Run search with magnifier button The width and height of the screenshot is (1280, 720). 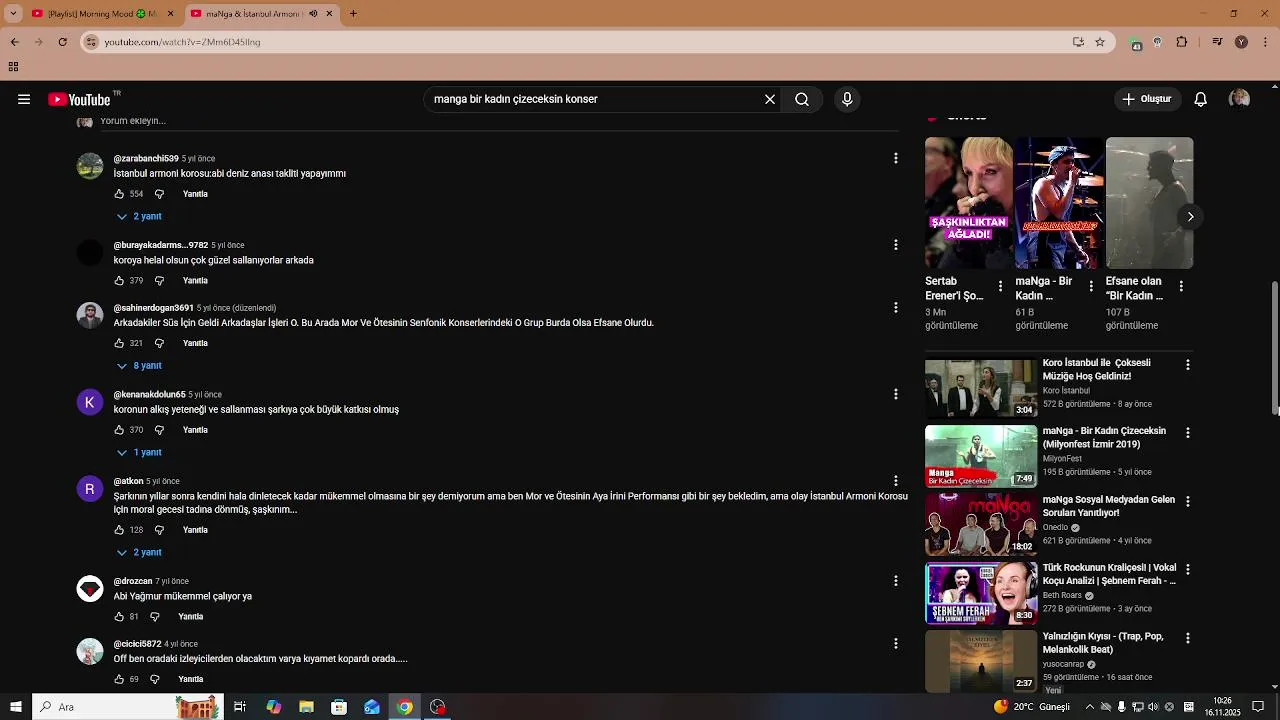point(802,99)
